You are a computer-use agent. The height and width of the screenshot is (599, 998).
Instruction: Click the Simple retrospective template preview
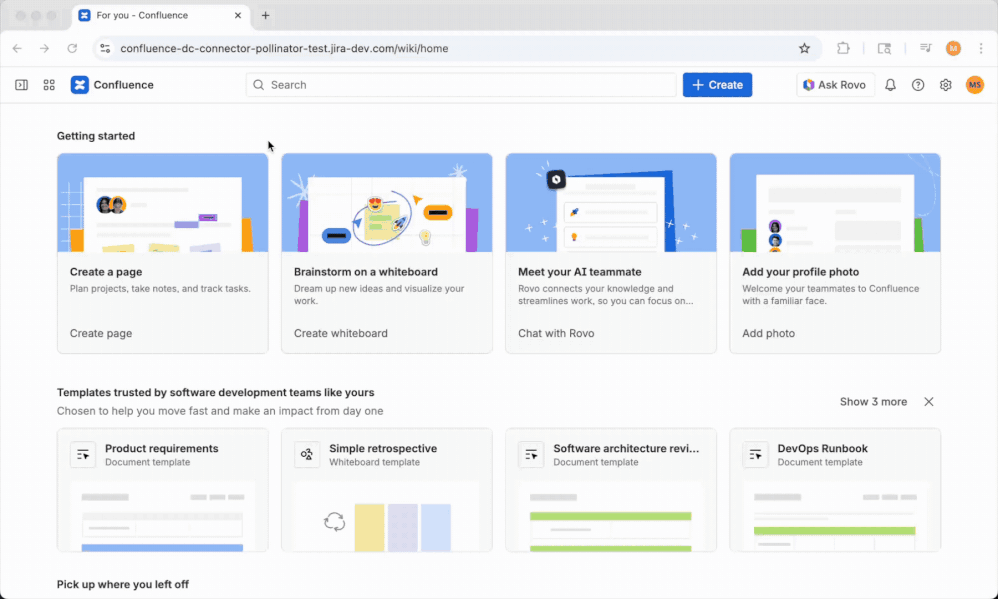[x=387, y=516]
